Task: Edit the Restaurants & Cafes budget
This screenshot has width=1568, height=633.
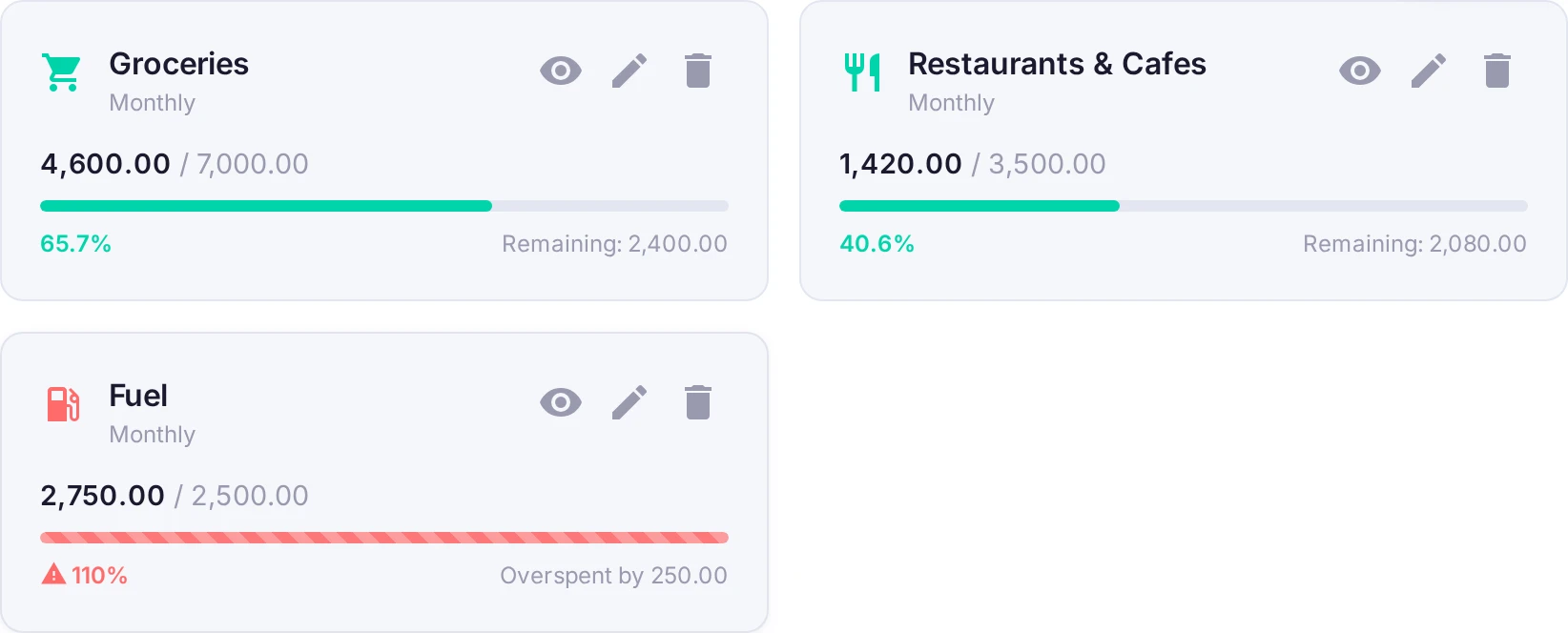Action: pos(1429,71)
